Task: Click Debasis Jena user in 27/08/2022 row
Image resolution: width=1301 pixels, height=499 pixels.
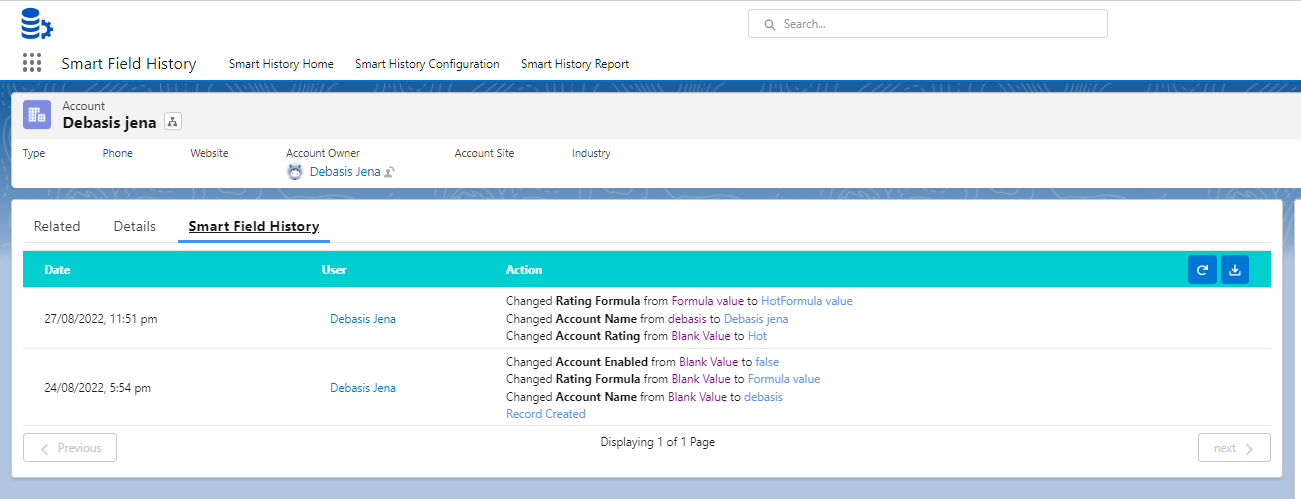Action: [x=363, y=319]
